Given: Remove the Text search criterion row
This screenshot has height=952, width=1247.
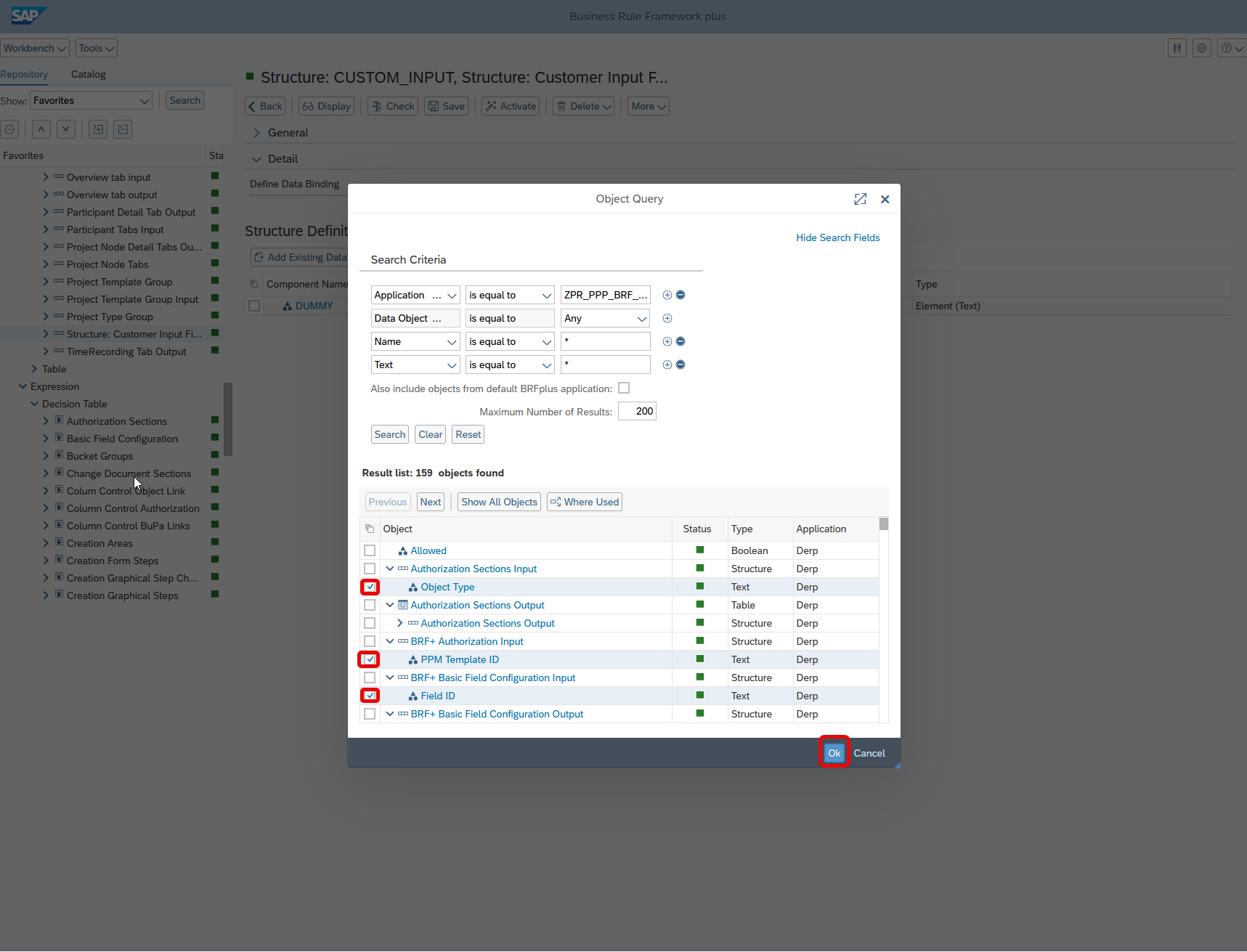Looking at the screenshot, I should click(681, 365).
